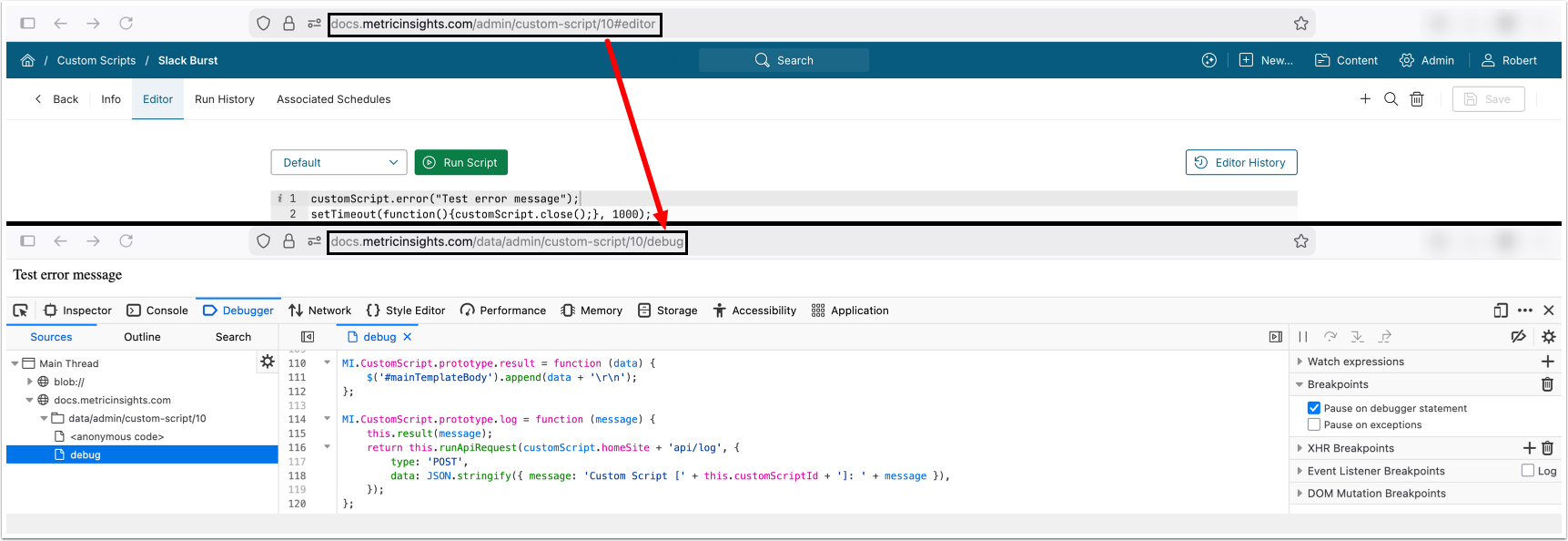Open debugger settings gear at far right
This screenshot has width=1568, height=541.
[x=1548, y=337]
